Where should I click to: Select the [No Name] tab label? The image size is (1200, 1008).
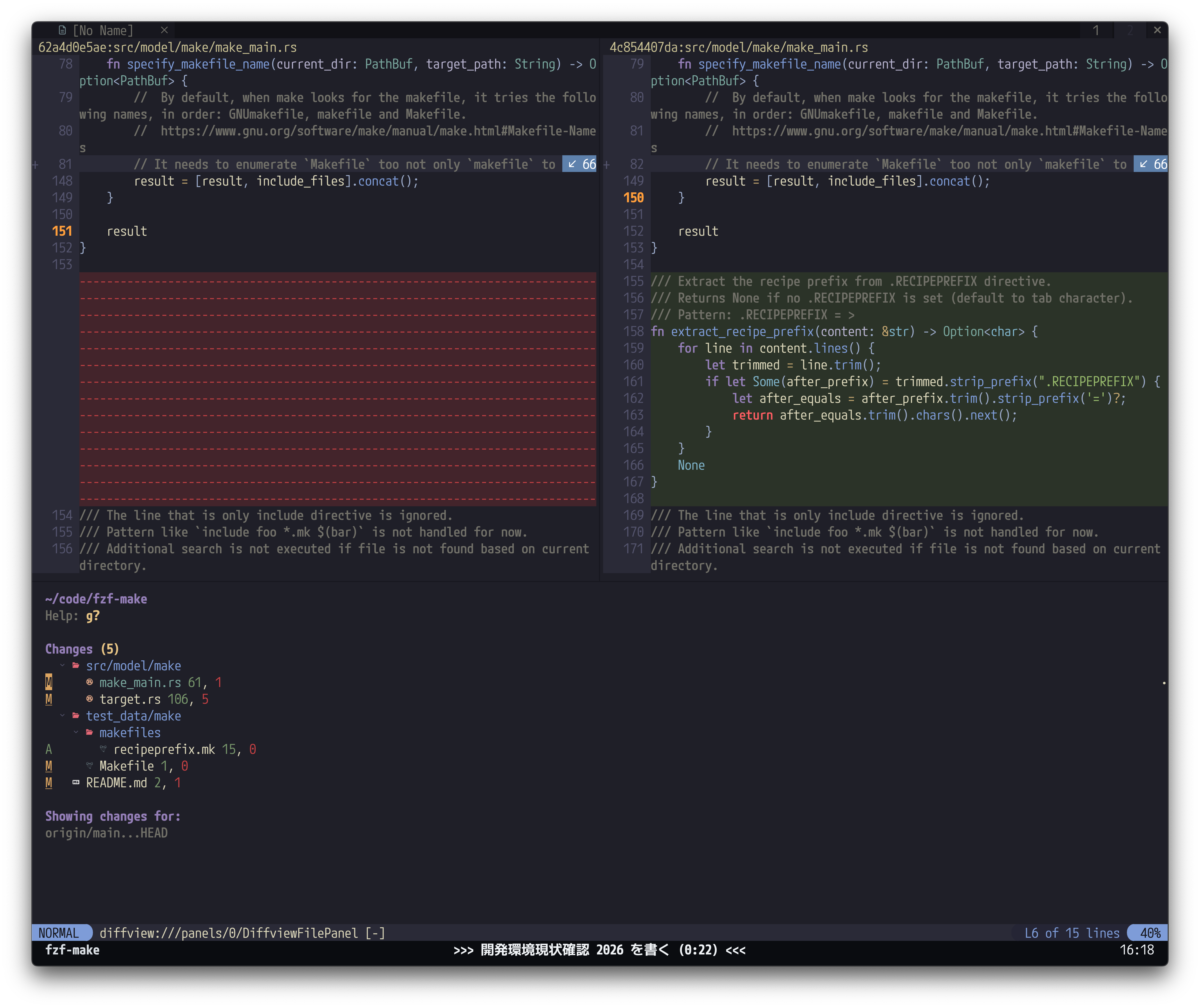103,30
